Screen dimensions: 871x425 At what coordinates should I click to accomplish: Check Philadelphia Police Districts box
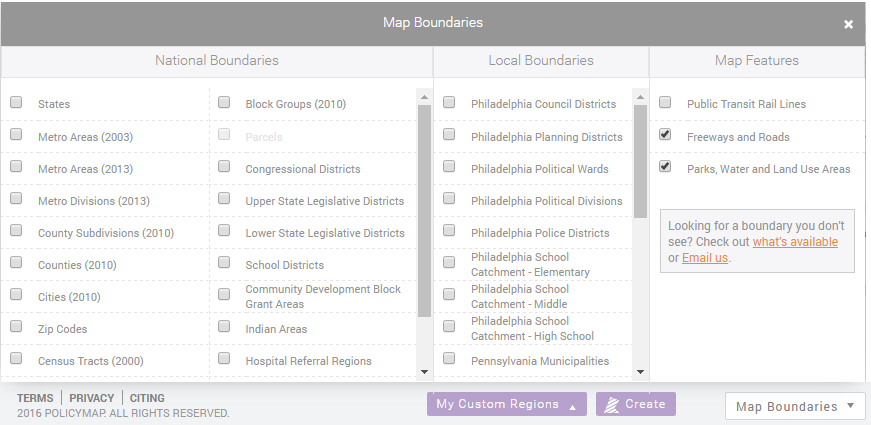(449, 230)
